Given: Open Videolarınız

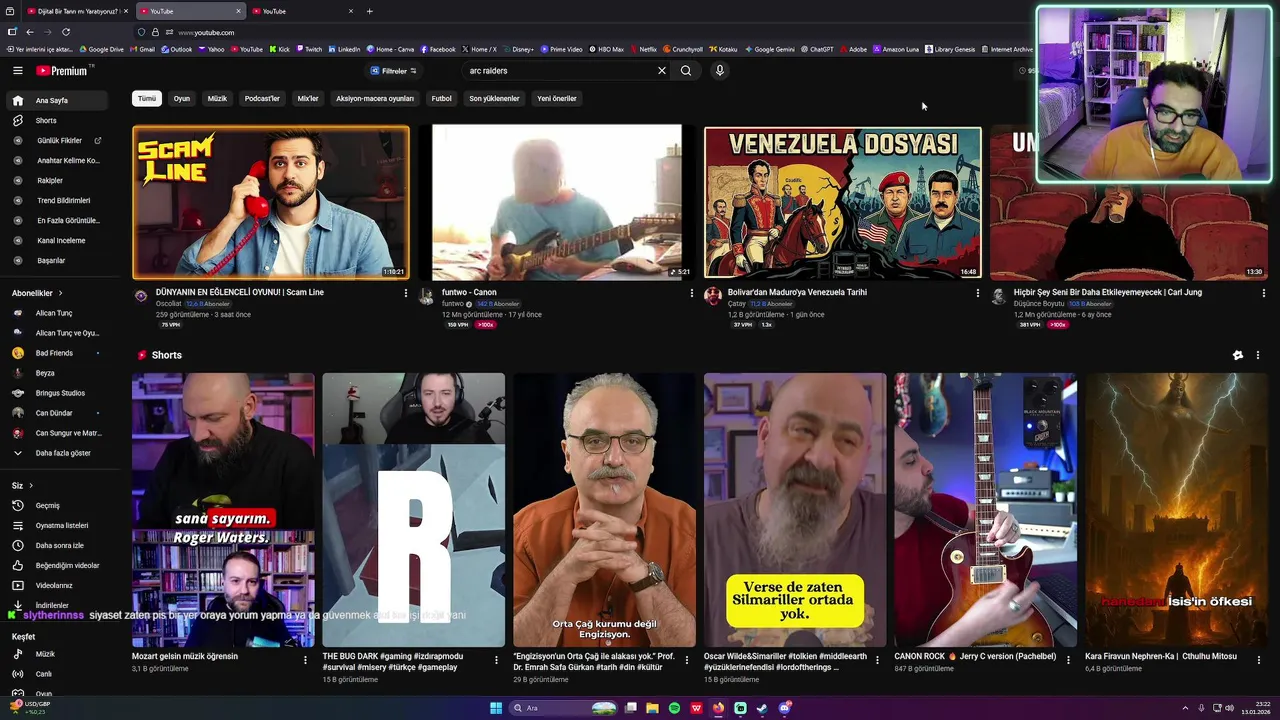Looking at the screenshot, I should (56, 586).
